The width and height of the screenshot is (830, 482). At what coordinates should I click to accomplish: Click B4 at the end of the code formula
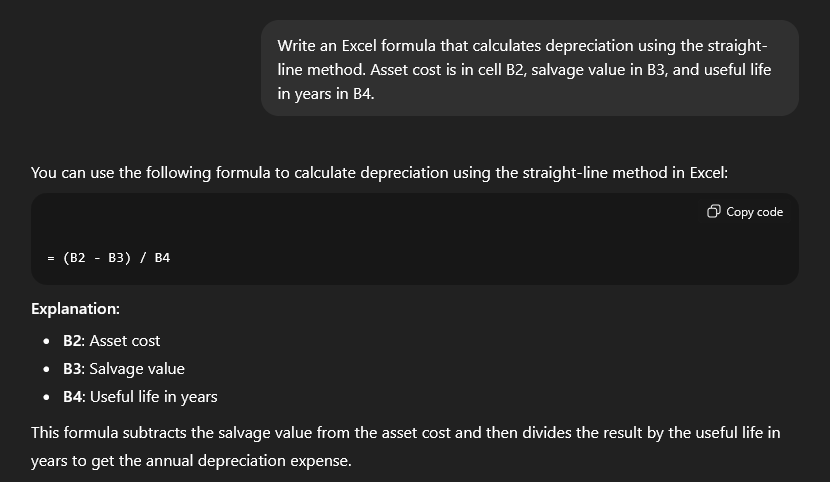pyautogui.click(x=162, y=257)
